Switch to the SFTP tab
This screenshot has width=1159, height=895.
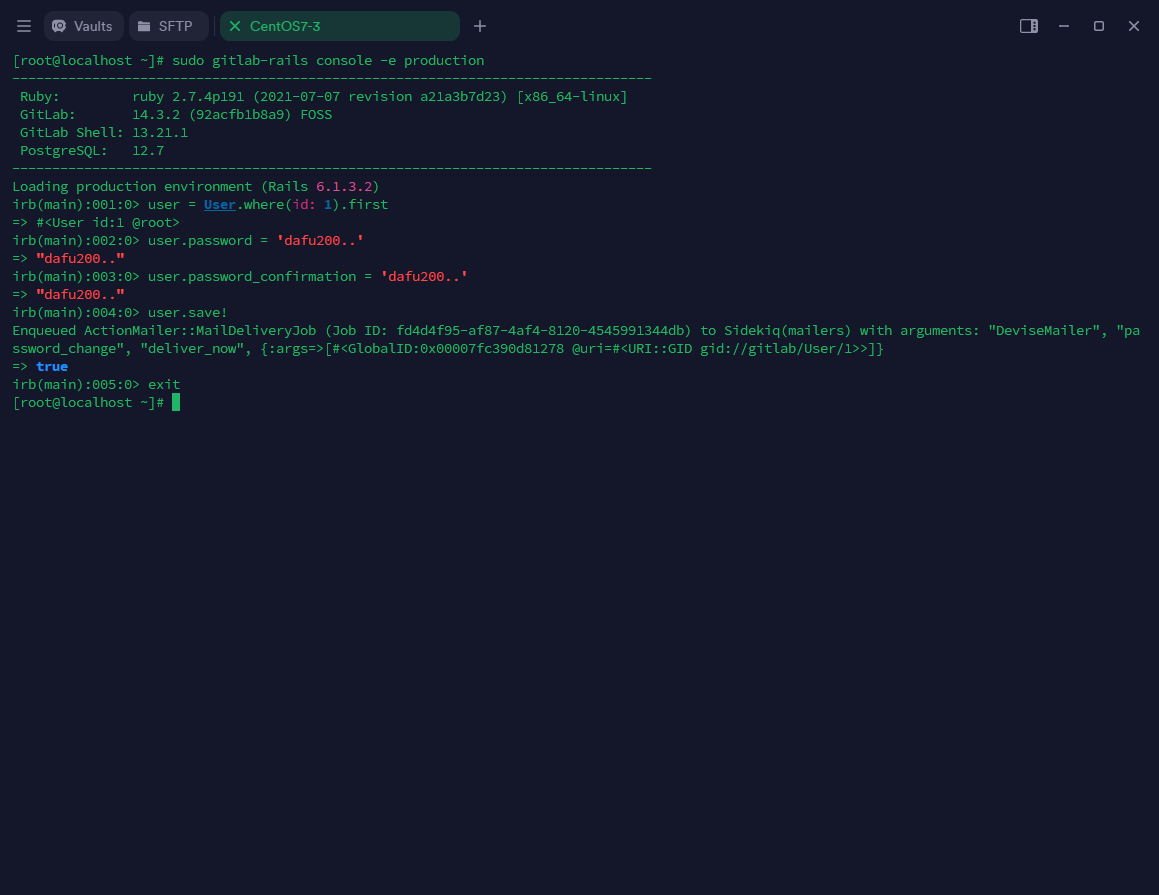[x=169, y=26]
